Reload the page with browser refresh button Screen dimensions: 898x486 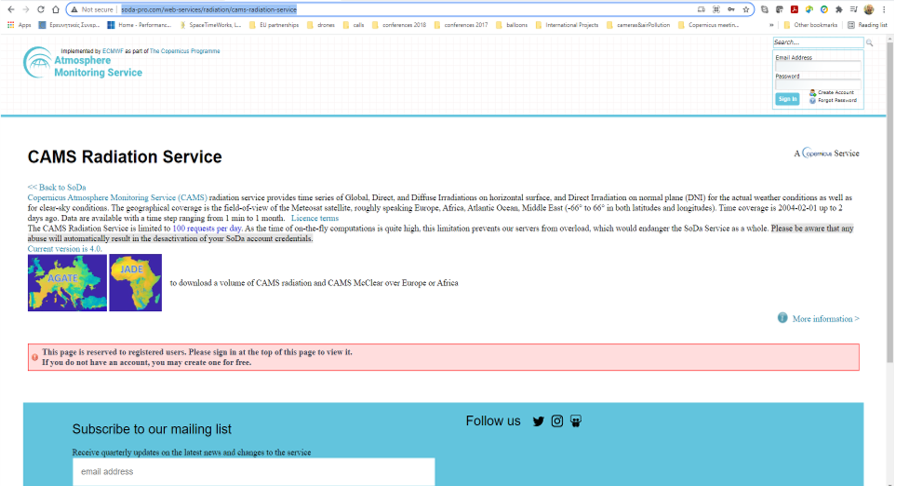(x=41, y=9)
